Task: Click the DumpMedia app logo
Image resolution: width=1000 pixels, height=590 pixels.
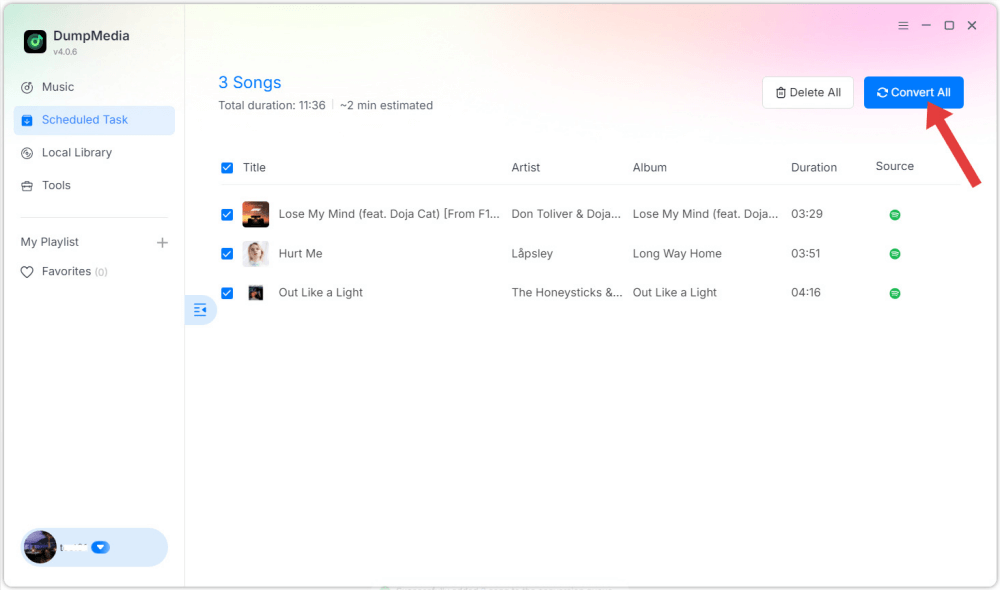Action: [33, 41]
